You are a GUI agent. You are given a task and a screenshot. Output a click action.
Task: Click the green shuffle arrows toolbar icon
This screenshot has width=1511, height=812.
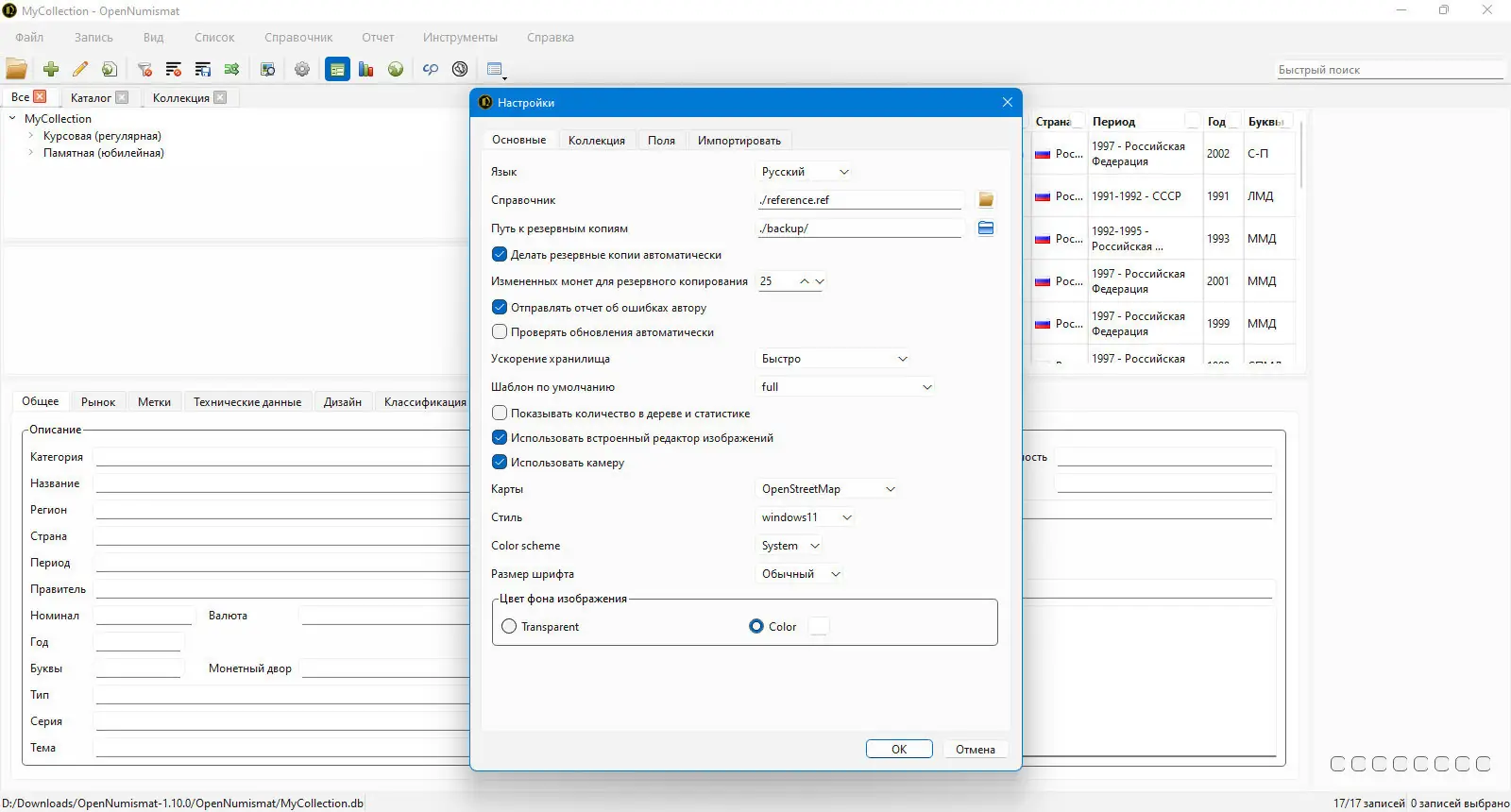(231, 69)
